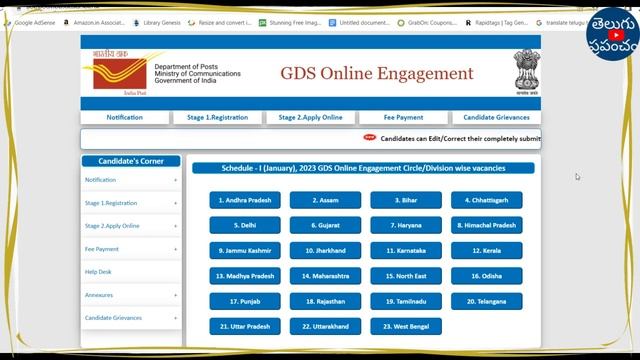
Task: Expand Notification in Candidate's Corner
Action: click(x=131, y=180)
